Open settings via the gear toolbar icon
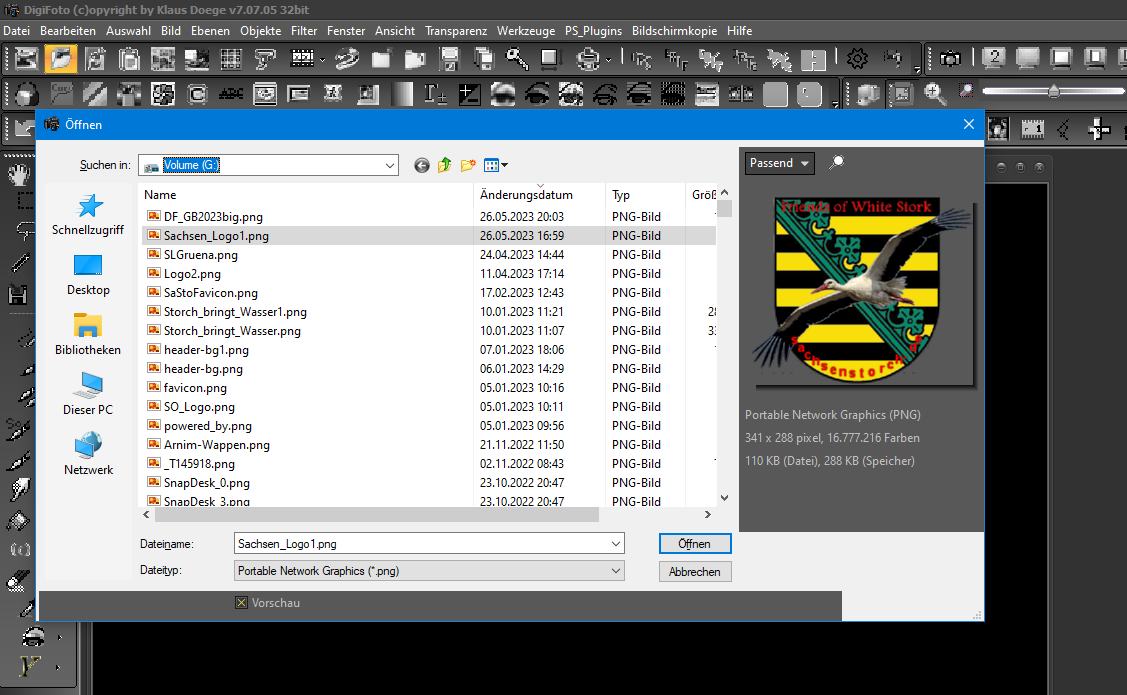 857,58
